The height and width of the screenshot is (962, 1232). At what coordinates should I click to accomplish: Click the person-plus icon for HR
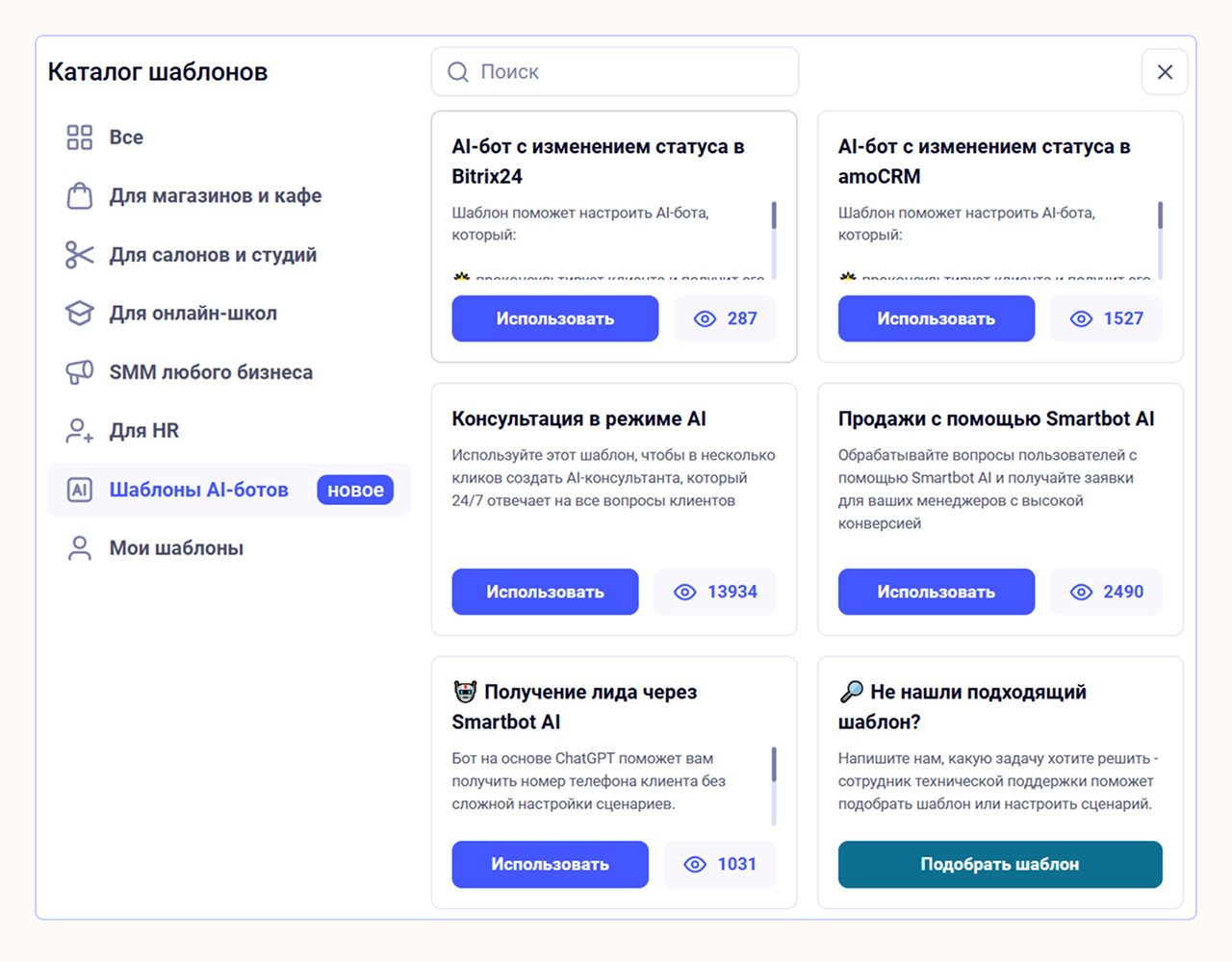pyautogui.click(x=80, y=431)
